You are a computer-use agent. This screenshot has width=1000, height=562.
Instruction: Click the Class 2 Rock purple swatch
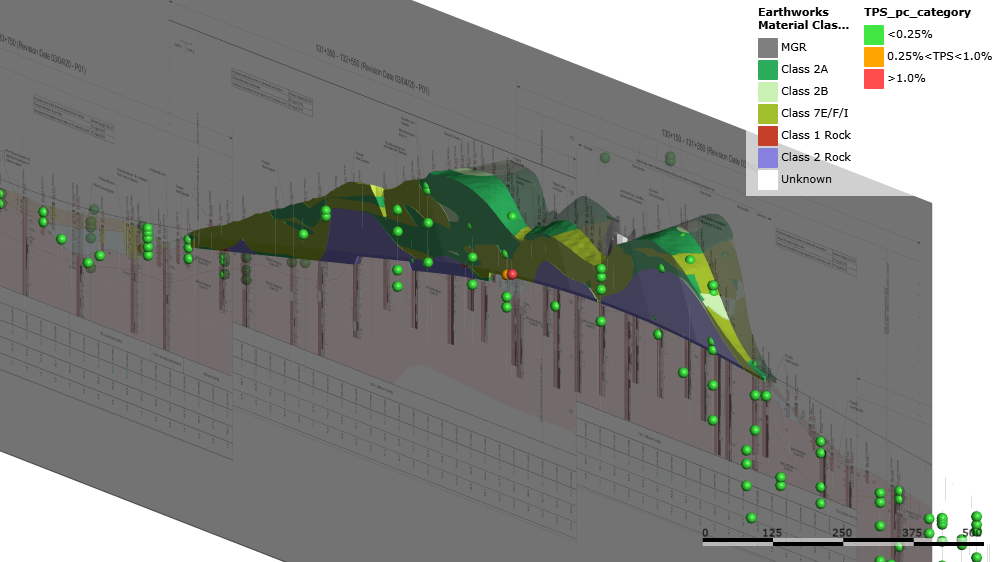[x=768, y=158]
